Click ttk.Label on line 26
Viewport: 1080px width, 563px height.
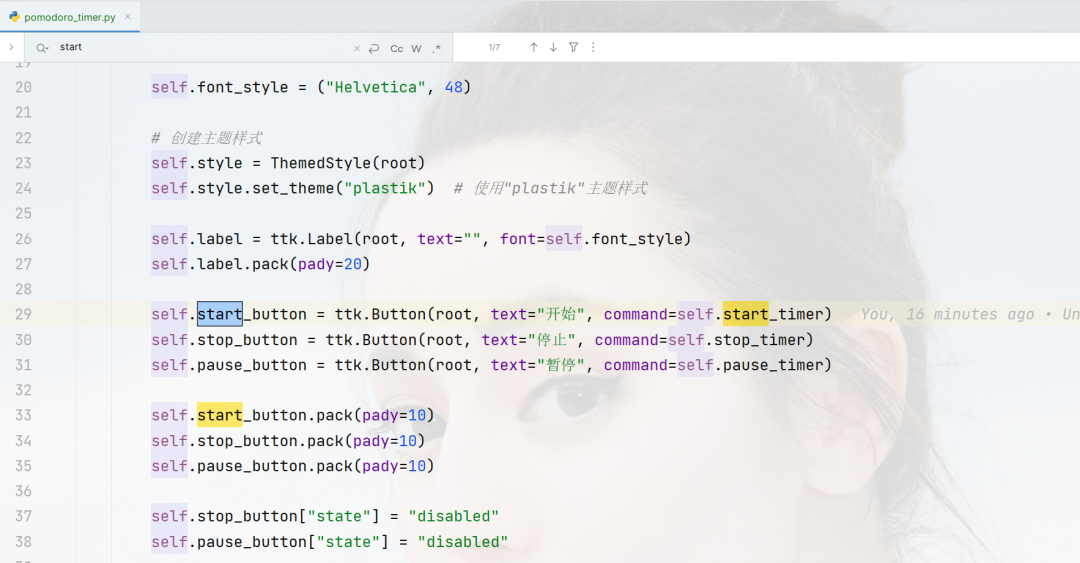tap(311, 239)
